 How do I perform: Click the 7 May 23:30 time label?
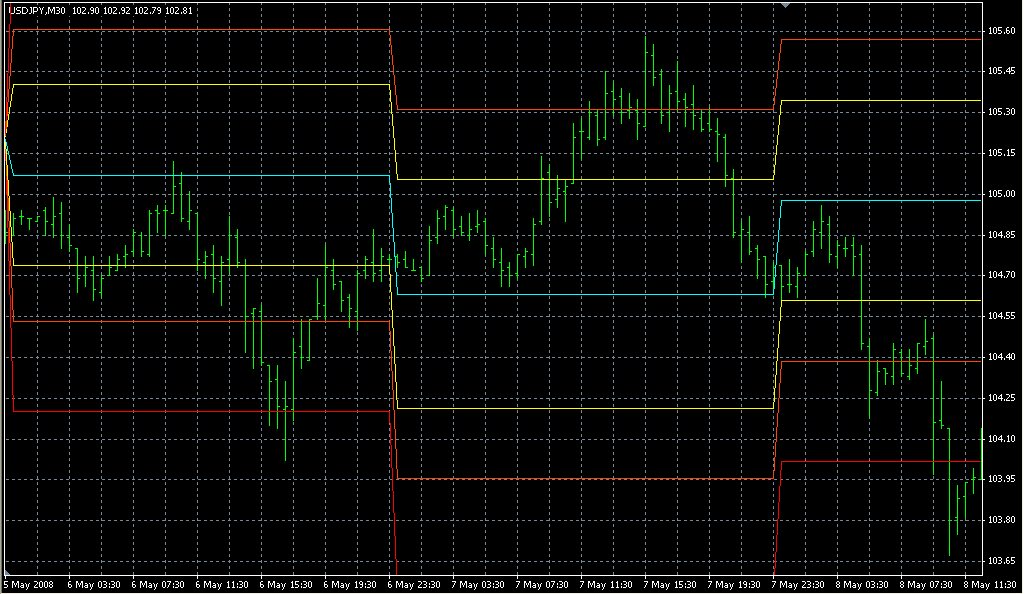click(798, 585)
